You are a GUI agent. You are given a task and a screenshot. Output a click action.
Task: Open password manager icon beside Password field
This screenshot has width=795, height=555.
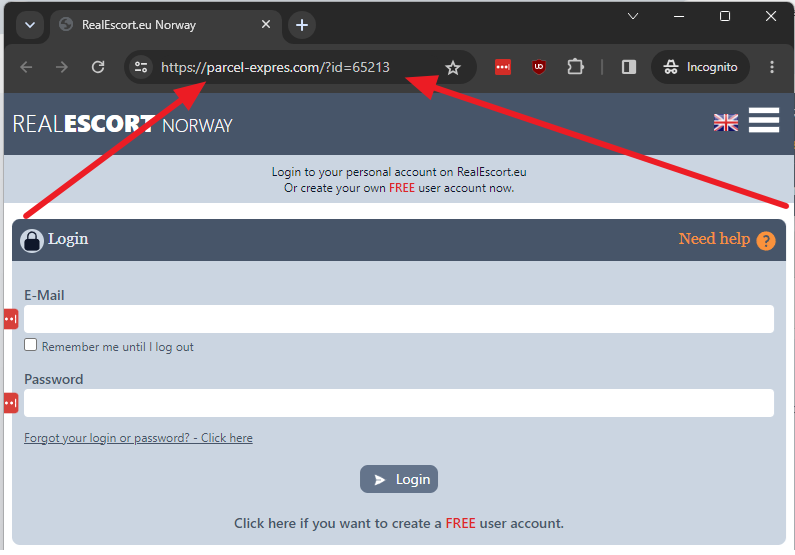[x=11, y=403]
